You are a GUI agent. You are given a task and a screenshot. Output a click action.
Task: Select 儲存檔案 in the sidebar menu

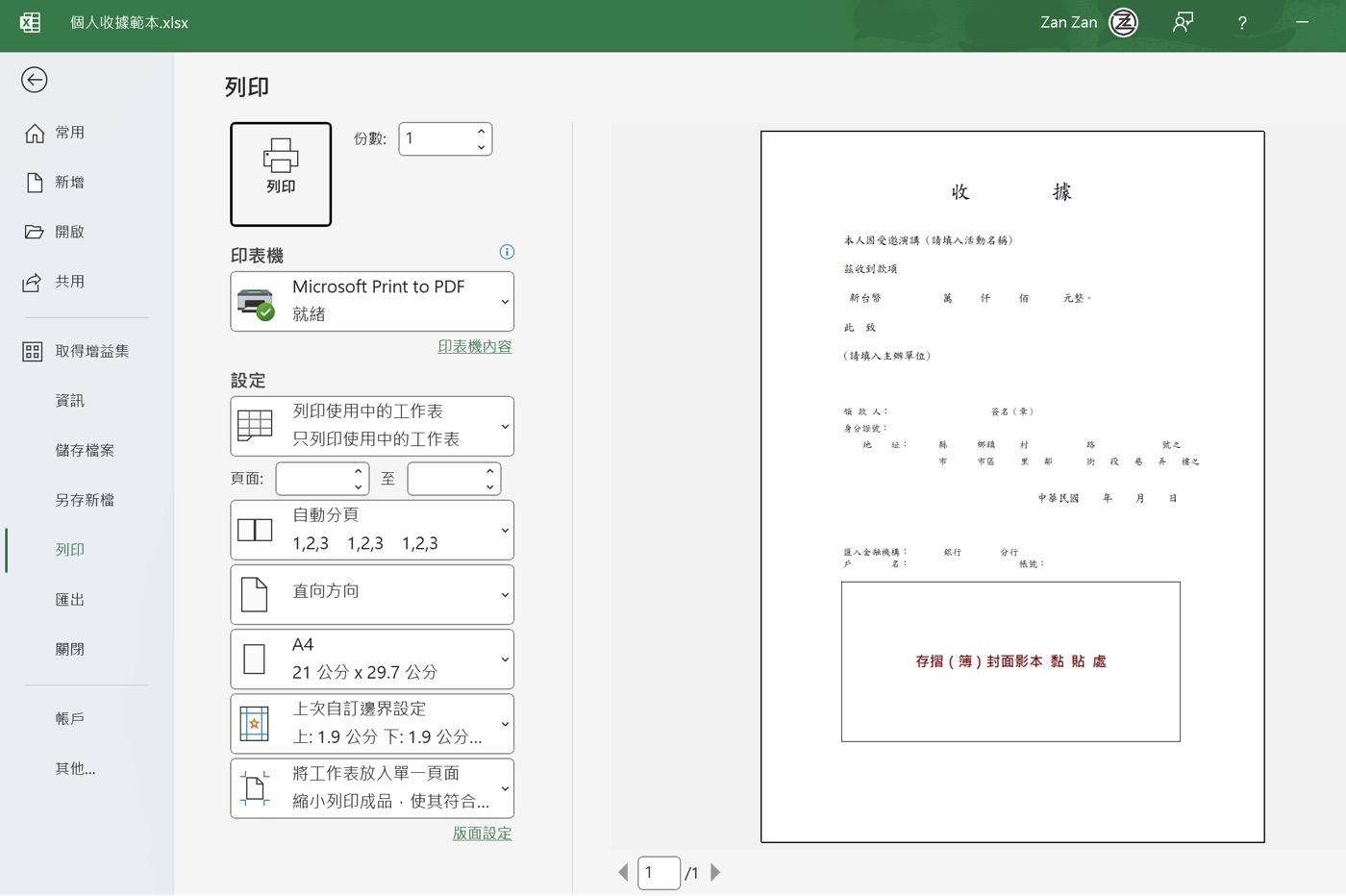(x=85, y=451)
